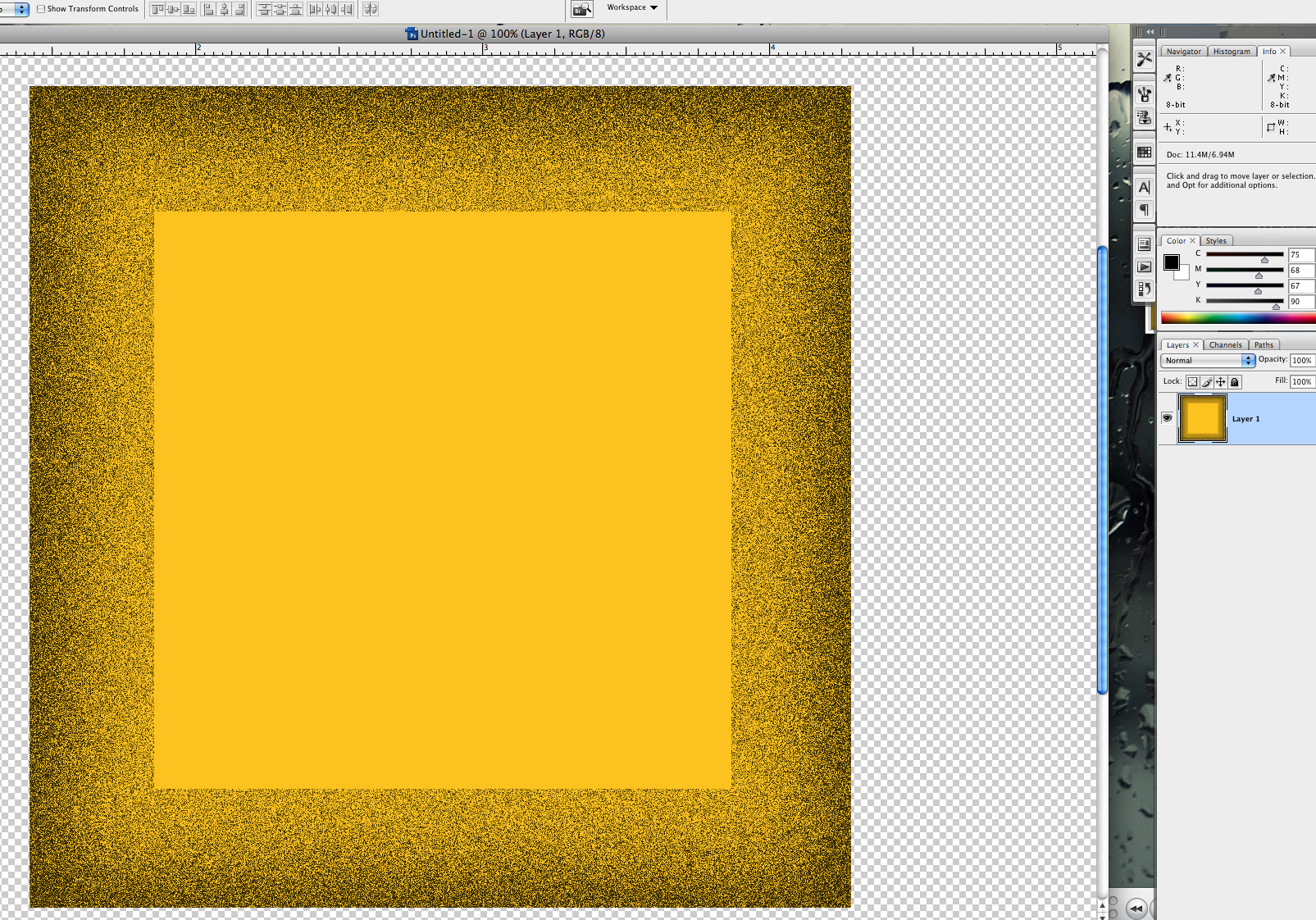Open the Swatches grid panel icon
The height and width of the screenshot is (920, 1316).
1145,152
